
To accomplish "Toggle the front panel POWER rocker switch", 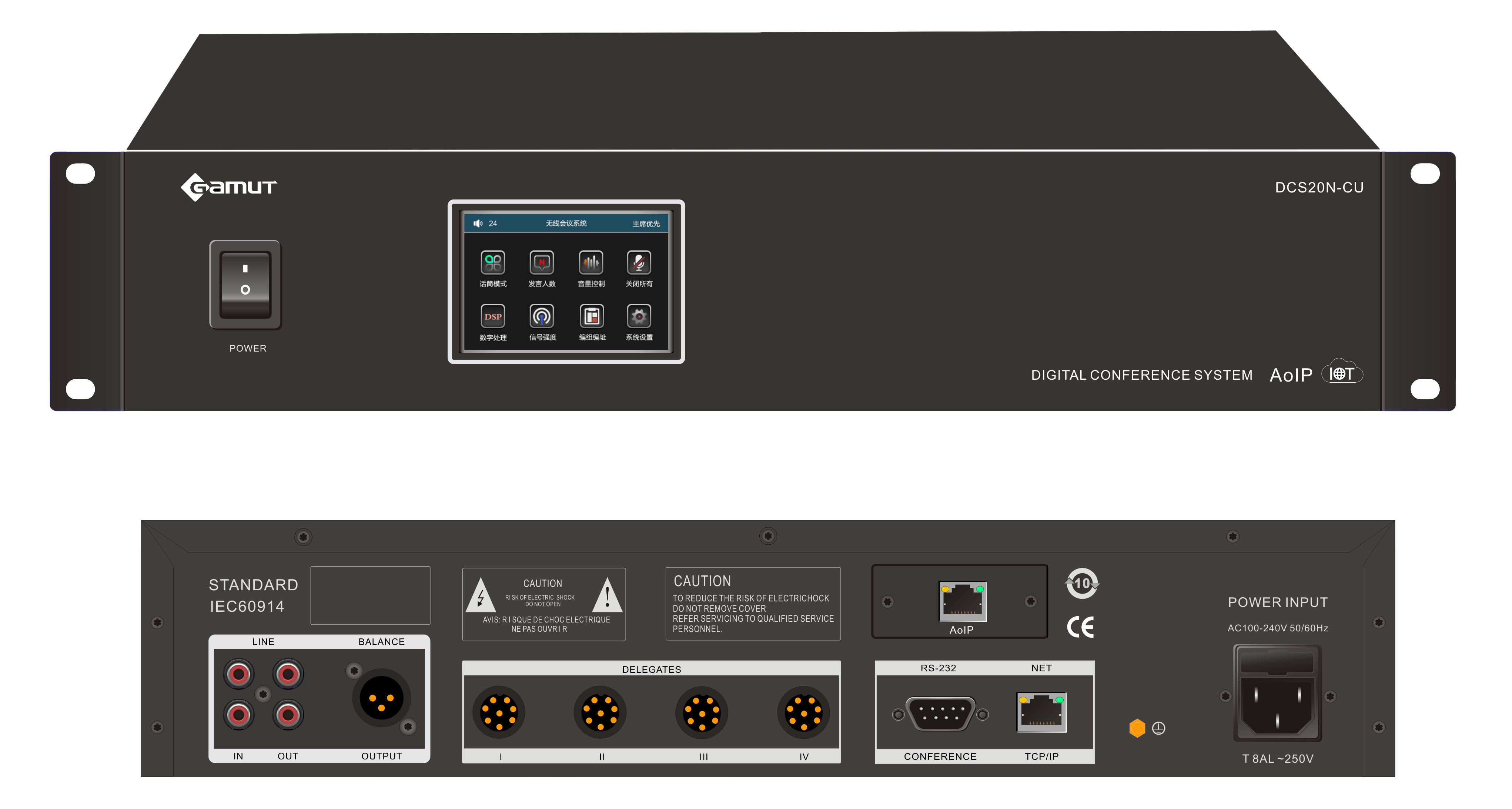I will [x=245, y=285].
